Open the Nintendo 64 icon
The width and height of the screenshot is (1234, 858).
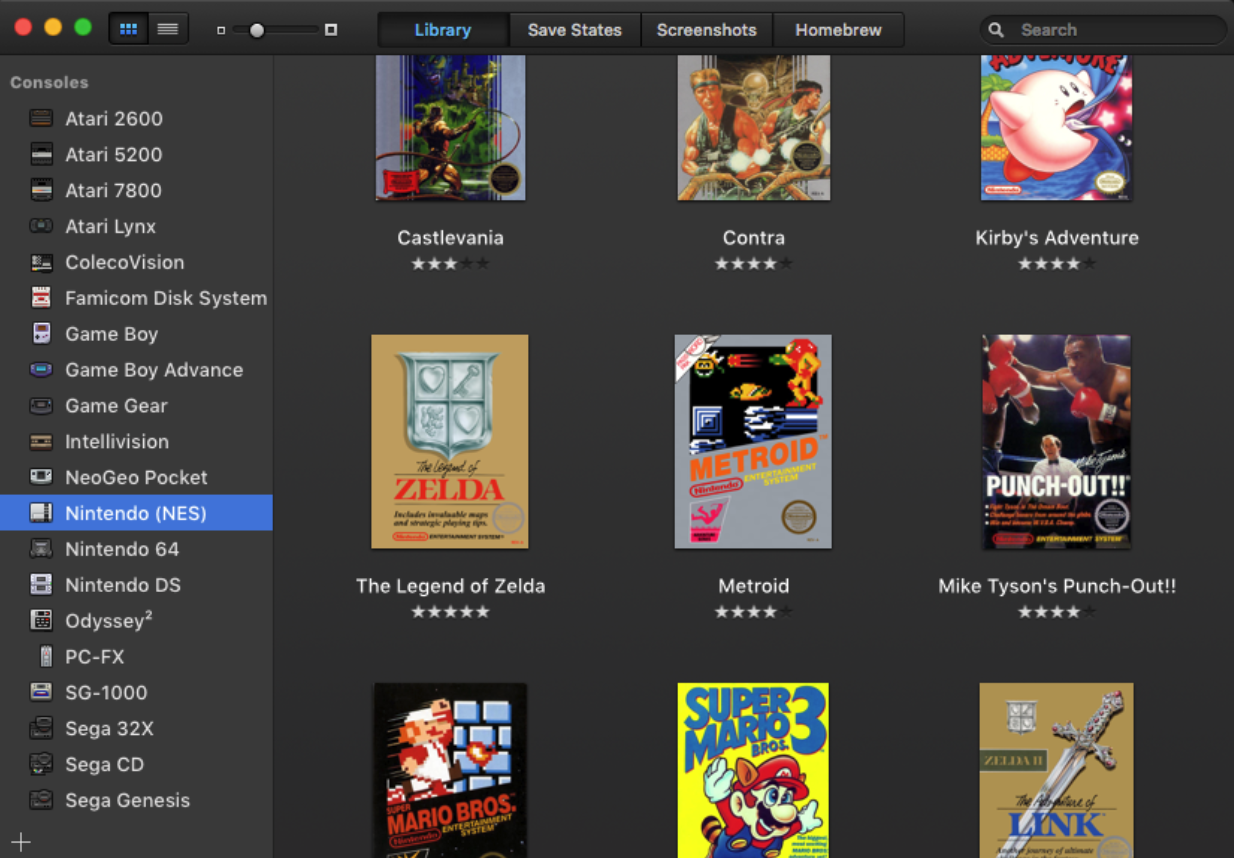tap(41, 549)
